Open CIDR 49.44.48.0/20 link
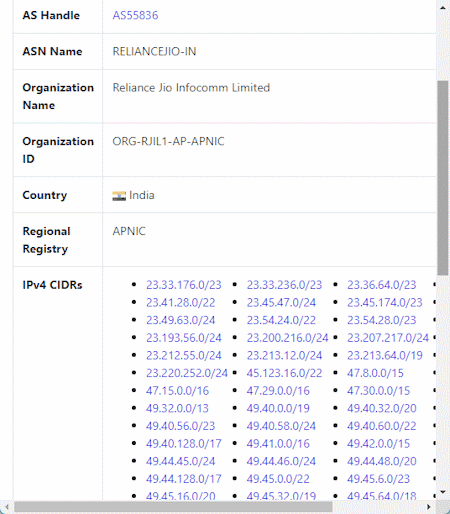The image size is (450, 514). 382,462
